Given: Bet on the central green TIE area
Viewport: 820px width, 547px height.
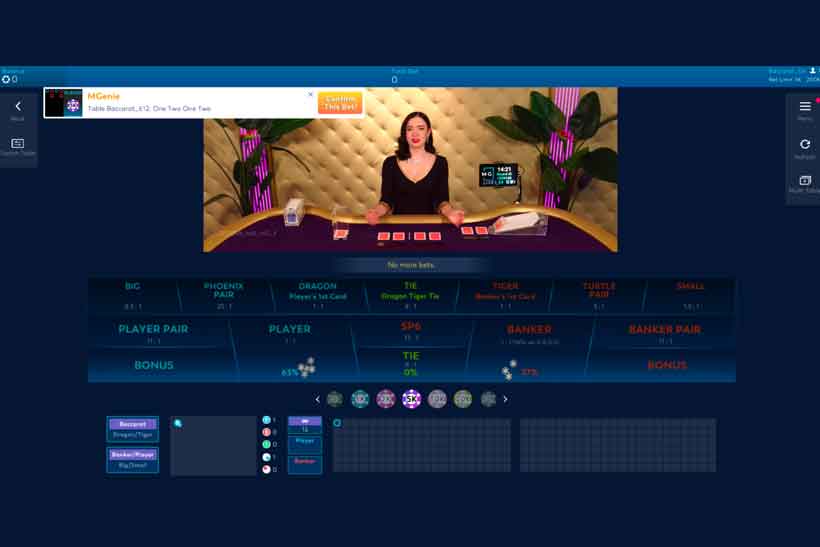Looking at the screenshot, I should [411, 363].
